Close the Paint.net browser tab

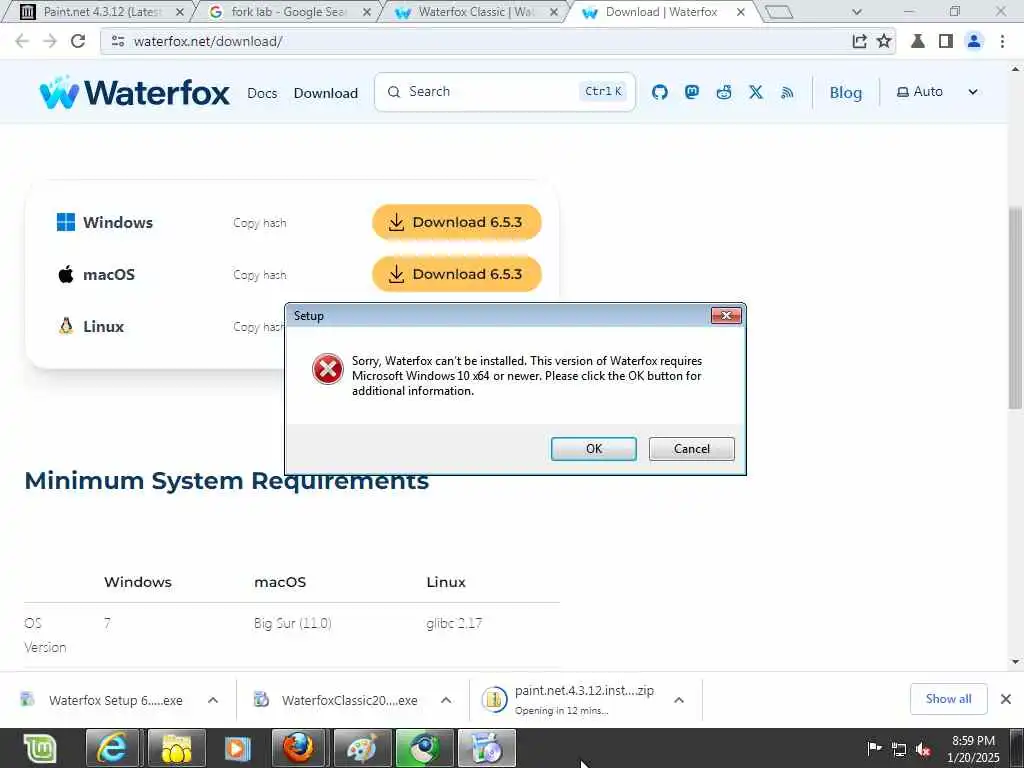click(180, 12)
